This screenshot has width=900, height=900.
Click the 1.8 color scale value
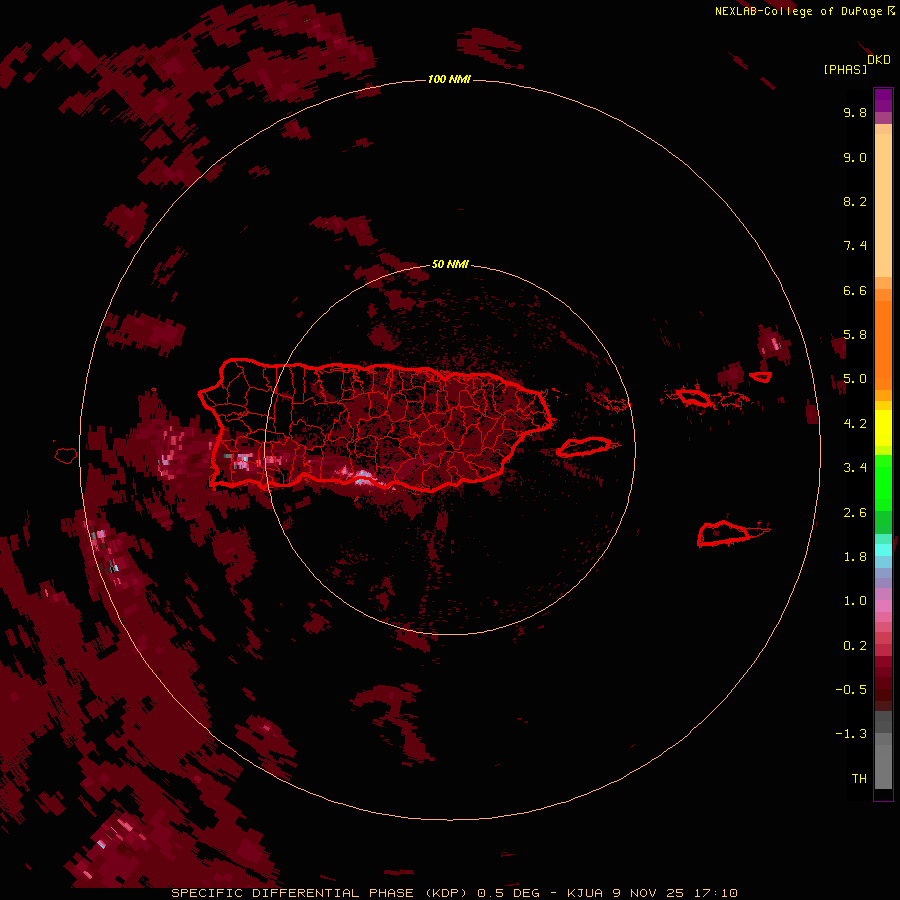pyautogui.click(x=855, y=557)
